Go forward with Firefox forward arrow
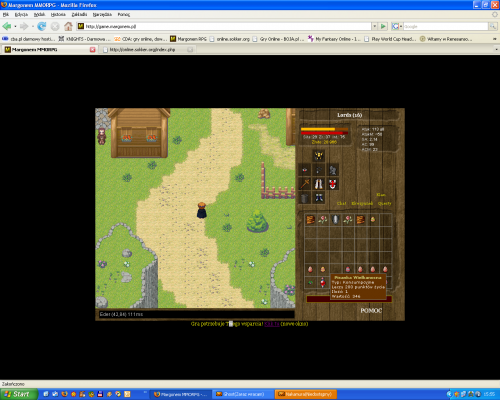500x400 pixels. [x=24, y=26]
